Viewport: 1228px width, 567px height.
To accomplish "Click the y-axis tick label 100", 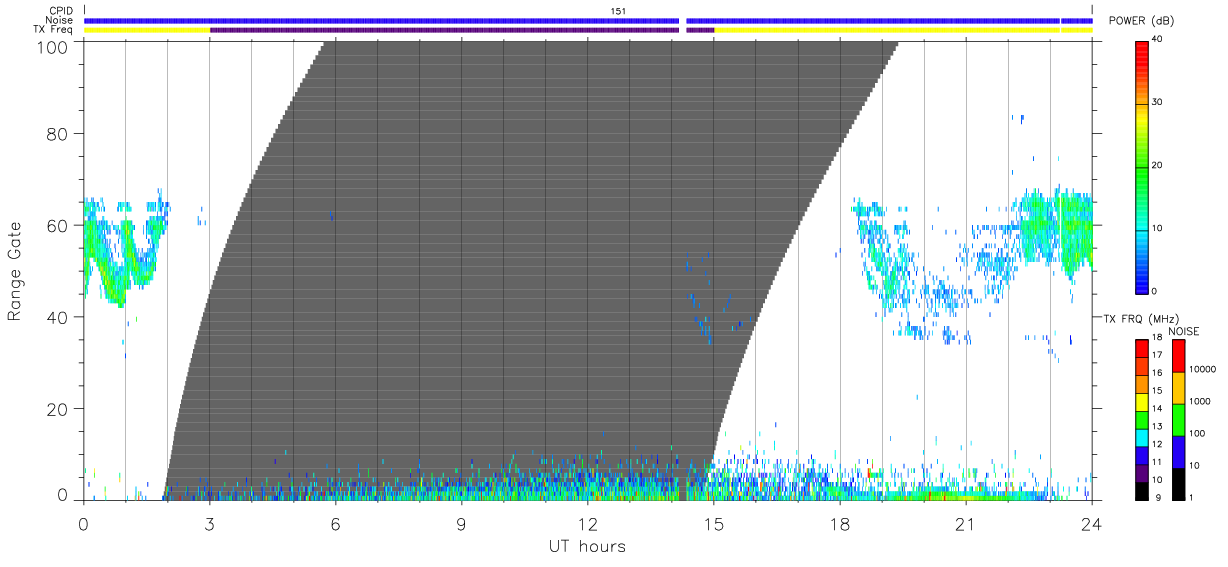I will [50, 47].
